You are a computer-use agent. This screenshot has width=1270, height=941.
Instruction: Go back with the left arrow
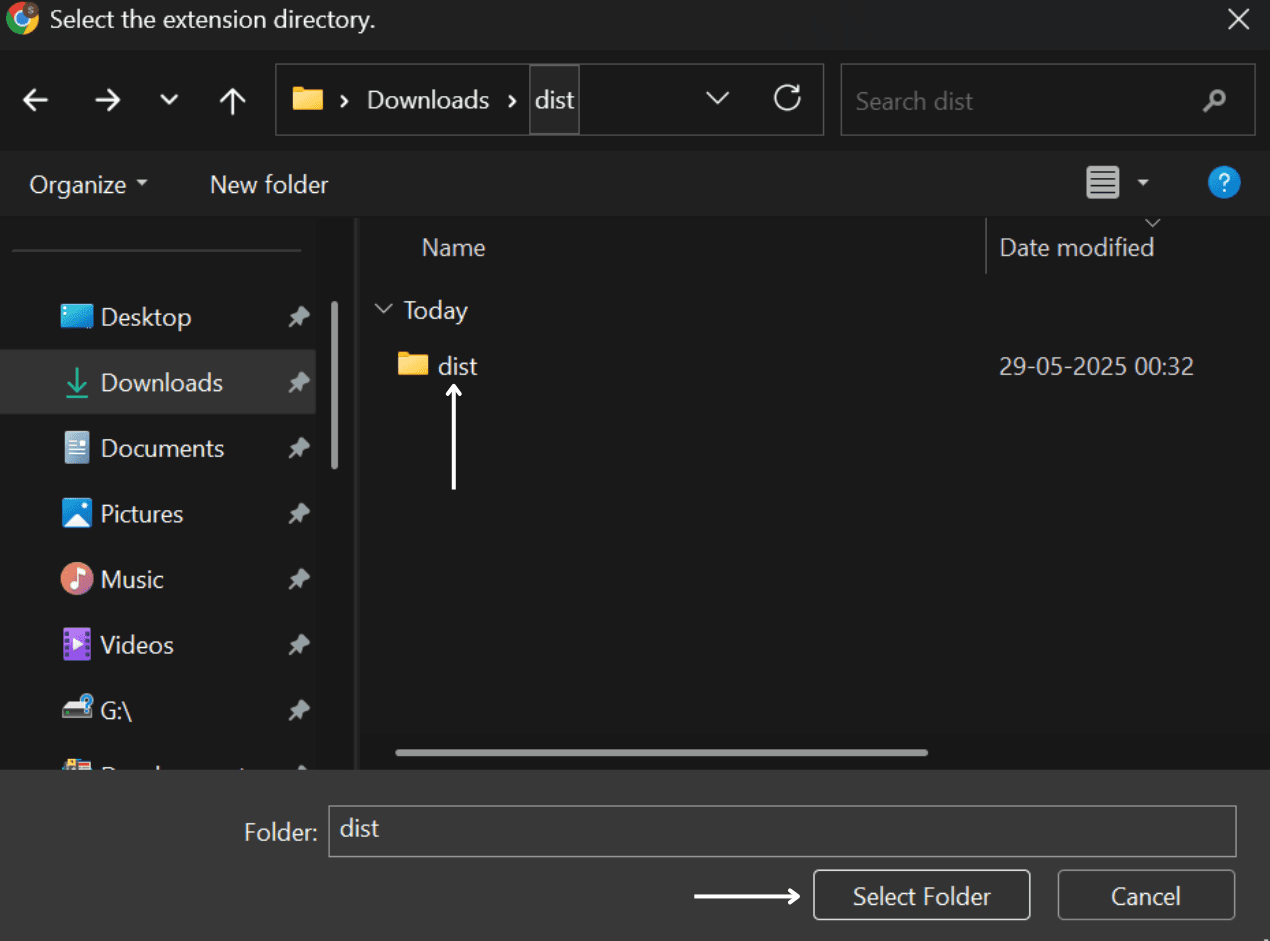(x=36, y=100)
